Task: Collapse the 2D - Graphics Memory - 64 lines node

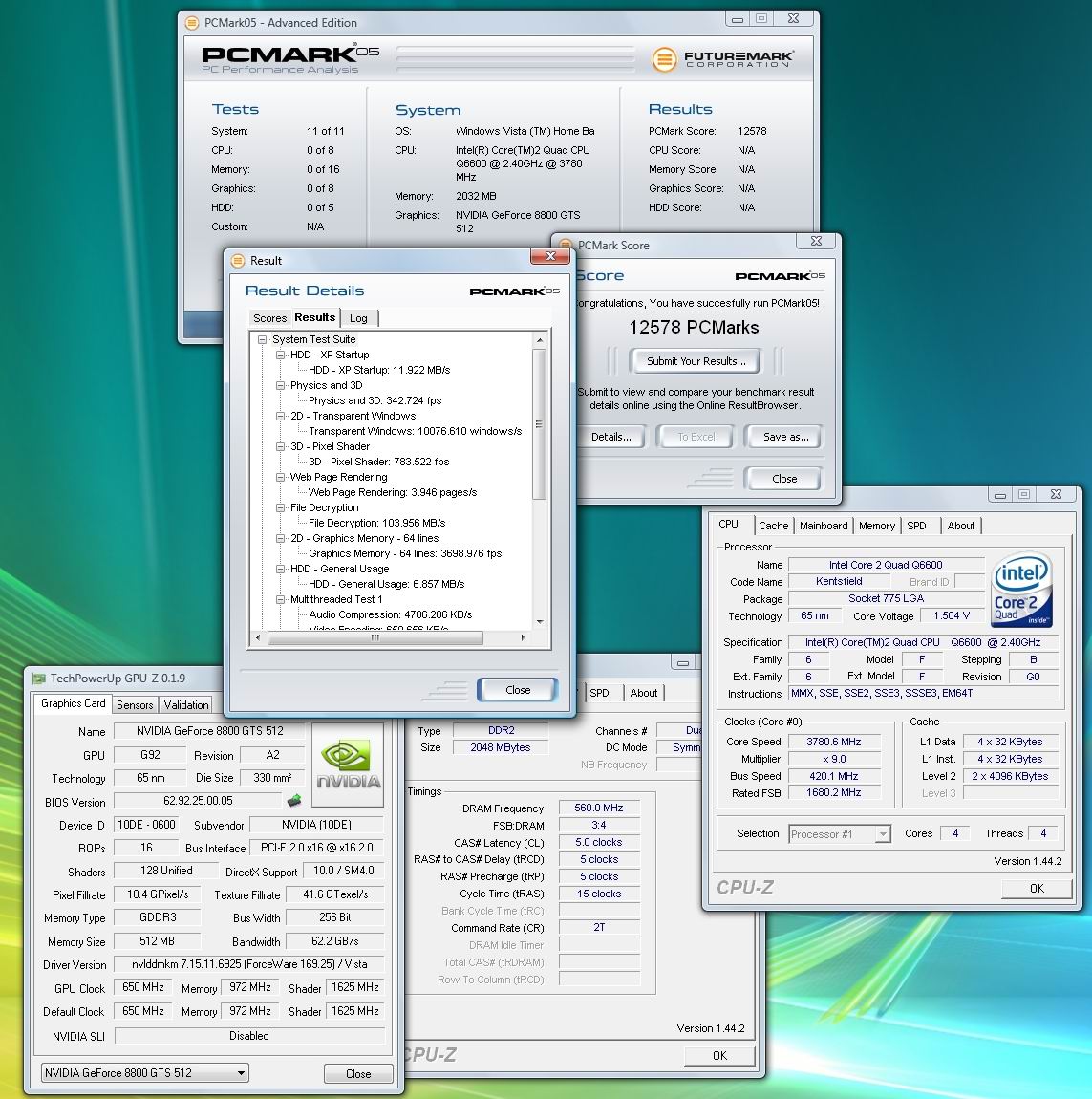Action: [x=280, y=539]
